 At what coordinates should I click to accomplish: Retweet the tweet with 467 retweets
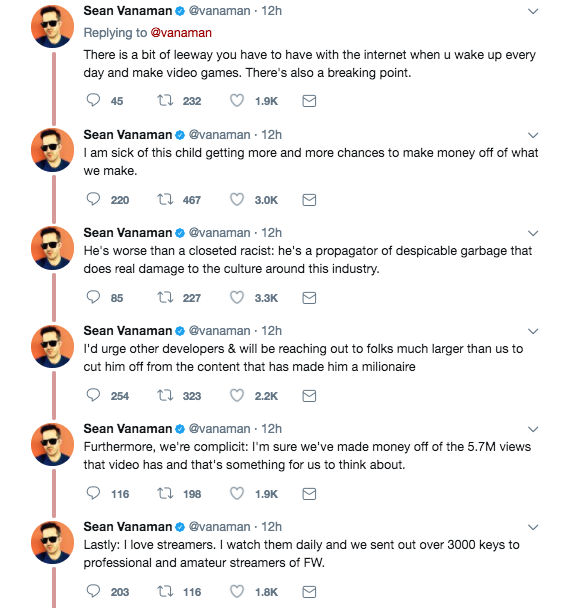click(x=165, y=200)
